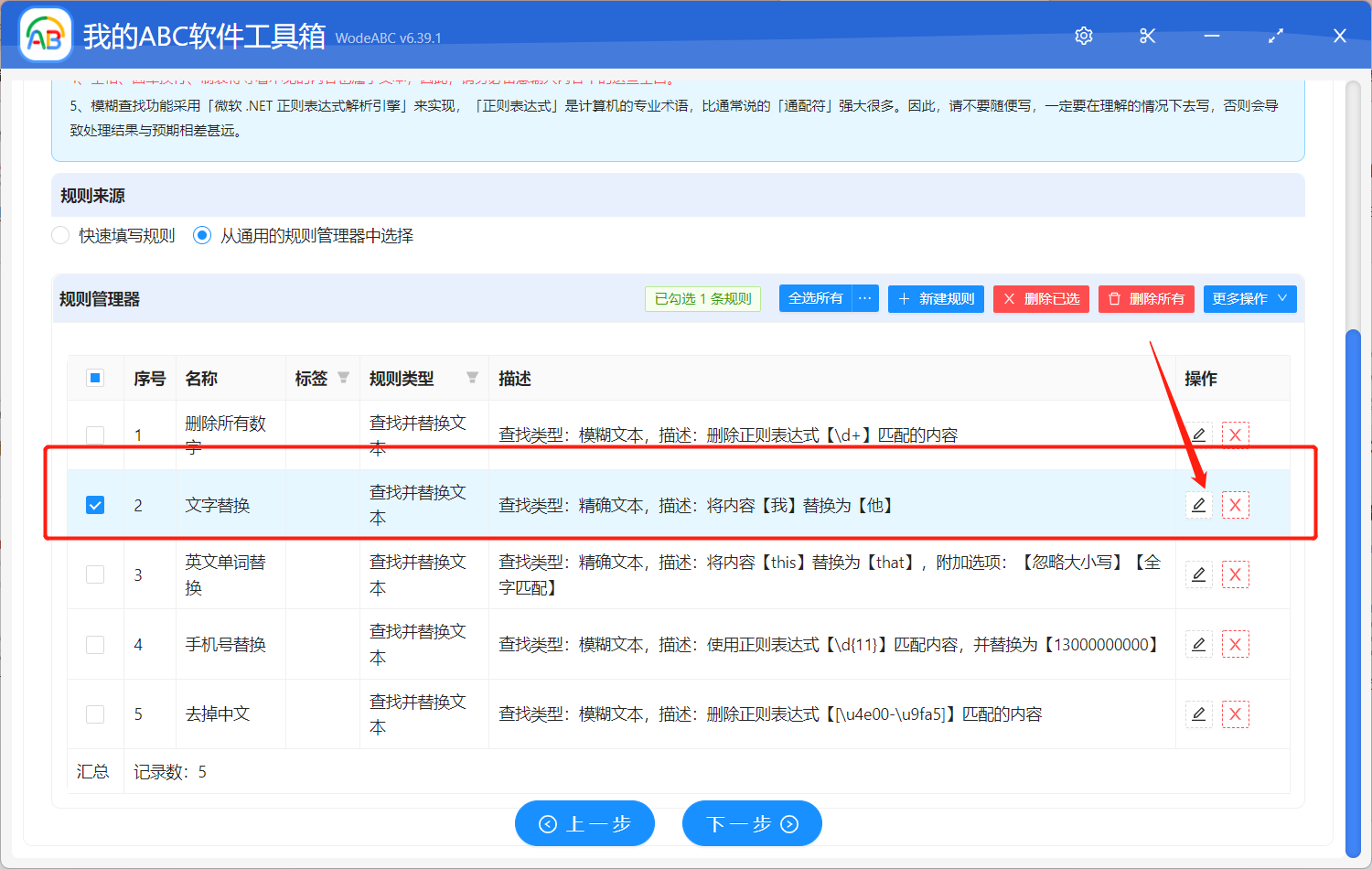Open the pencil editor for the 去掉中文 rule
The image size is (1372, 869).
[1198, 713]
